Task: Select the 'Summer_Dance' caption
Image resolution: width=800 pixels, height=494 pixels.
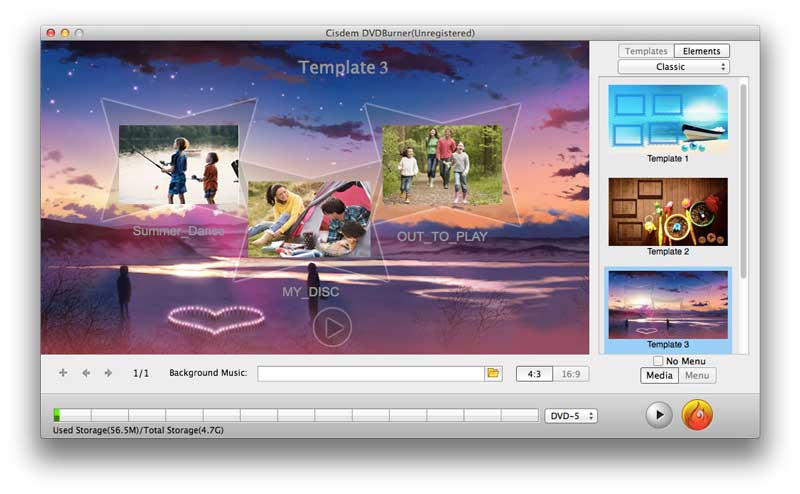Action: coord(179,231)
